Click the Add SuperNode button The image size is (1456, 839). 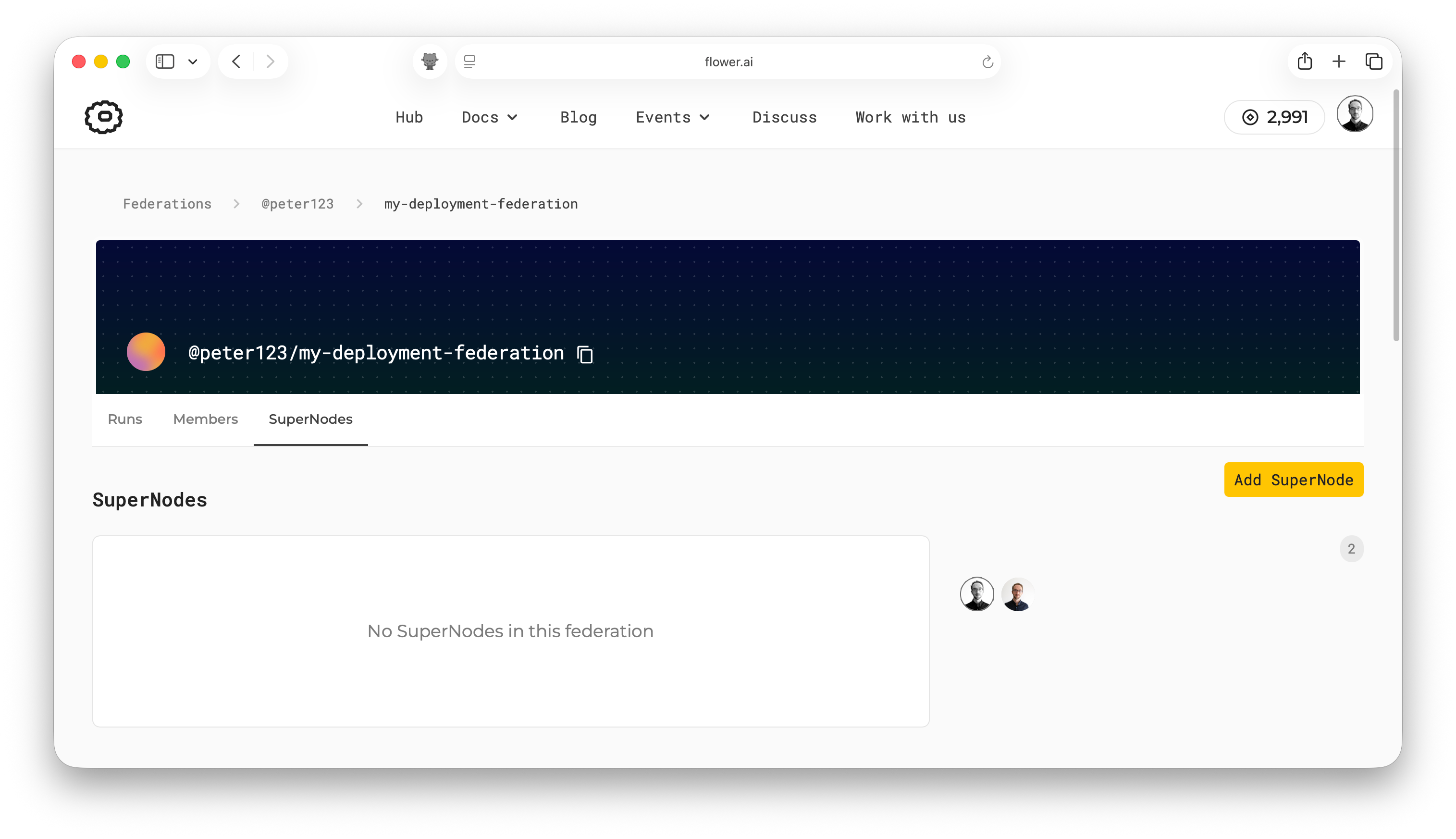click(x=1294, y=480)
